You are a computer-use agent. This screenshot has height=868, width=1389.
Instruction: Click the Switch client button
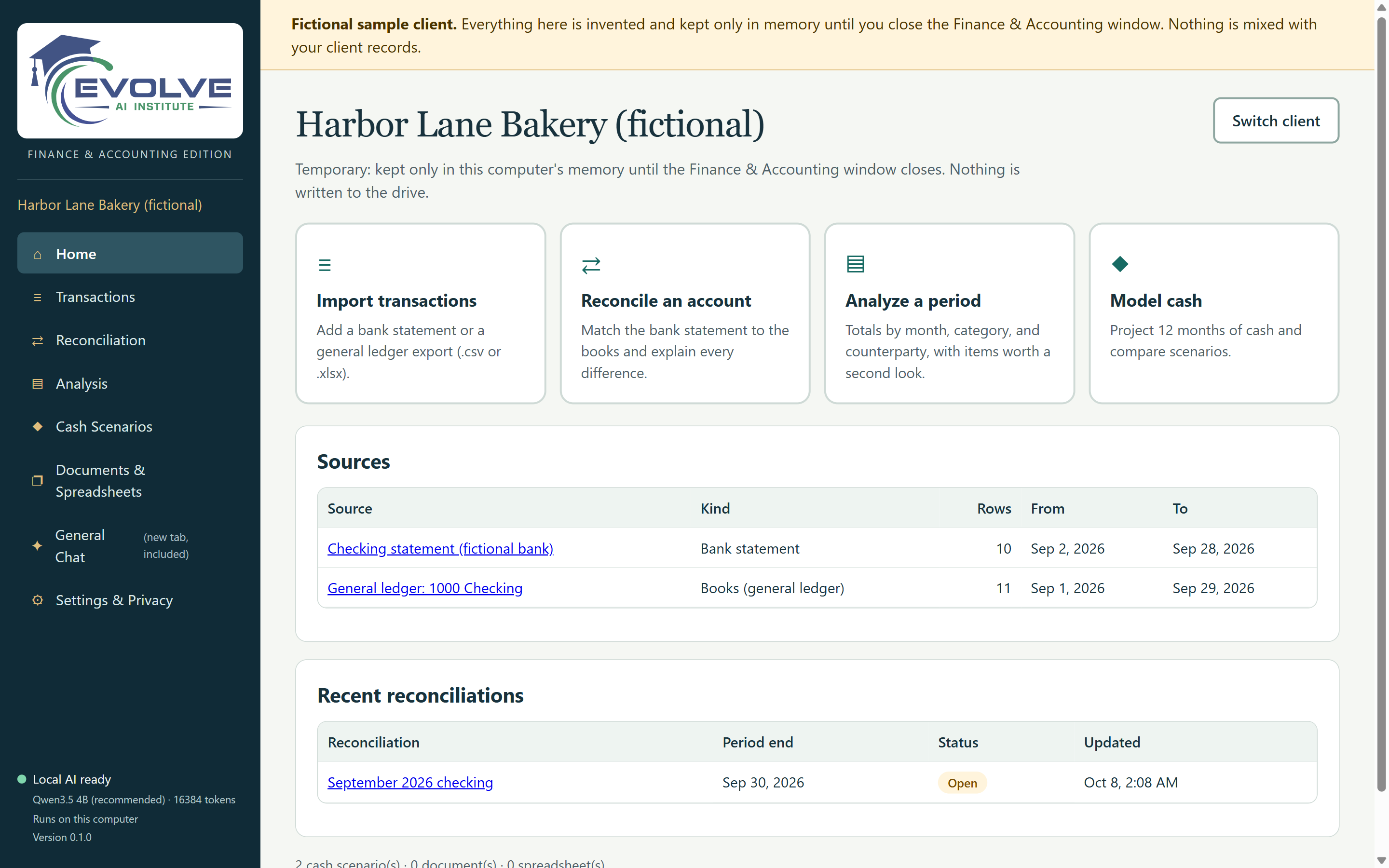coord(1275,121)
